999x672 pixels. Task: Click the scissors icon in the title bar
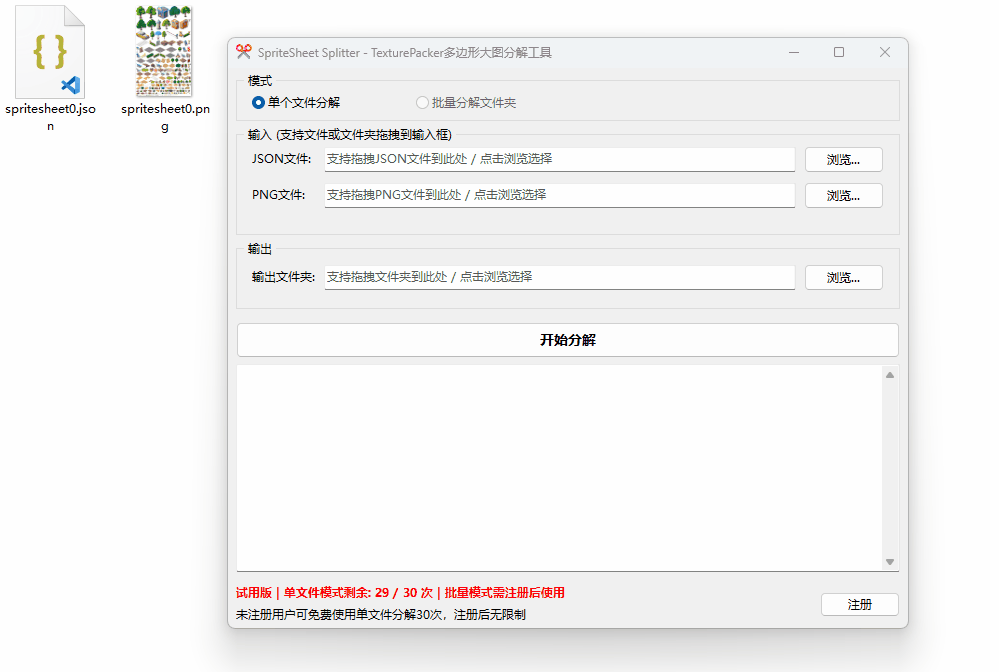244,52
